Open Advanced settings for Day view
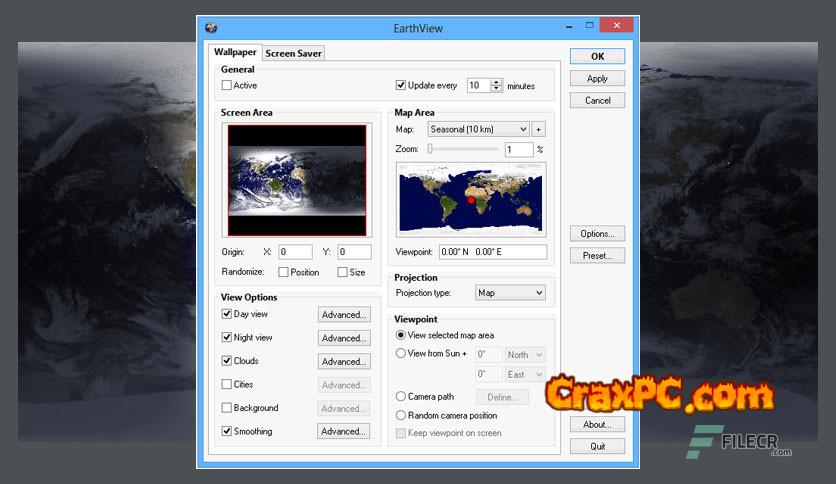 tap(343, 314)
